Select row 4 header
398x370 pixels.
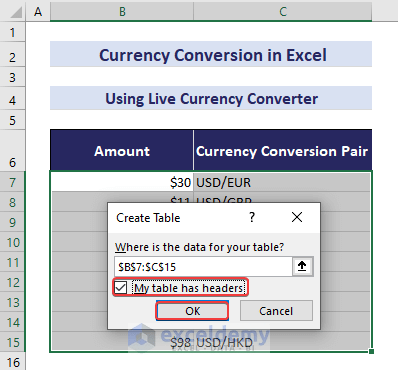pyautogui.click(x=13, y=99)
